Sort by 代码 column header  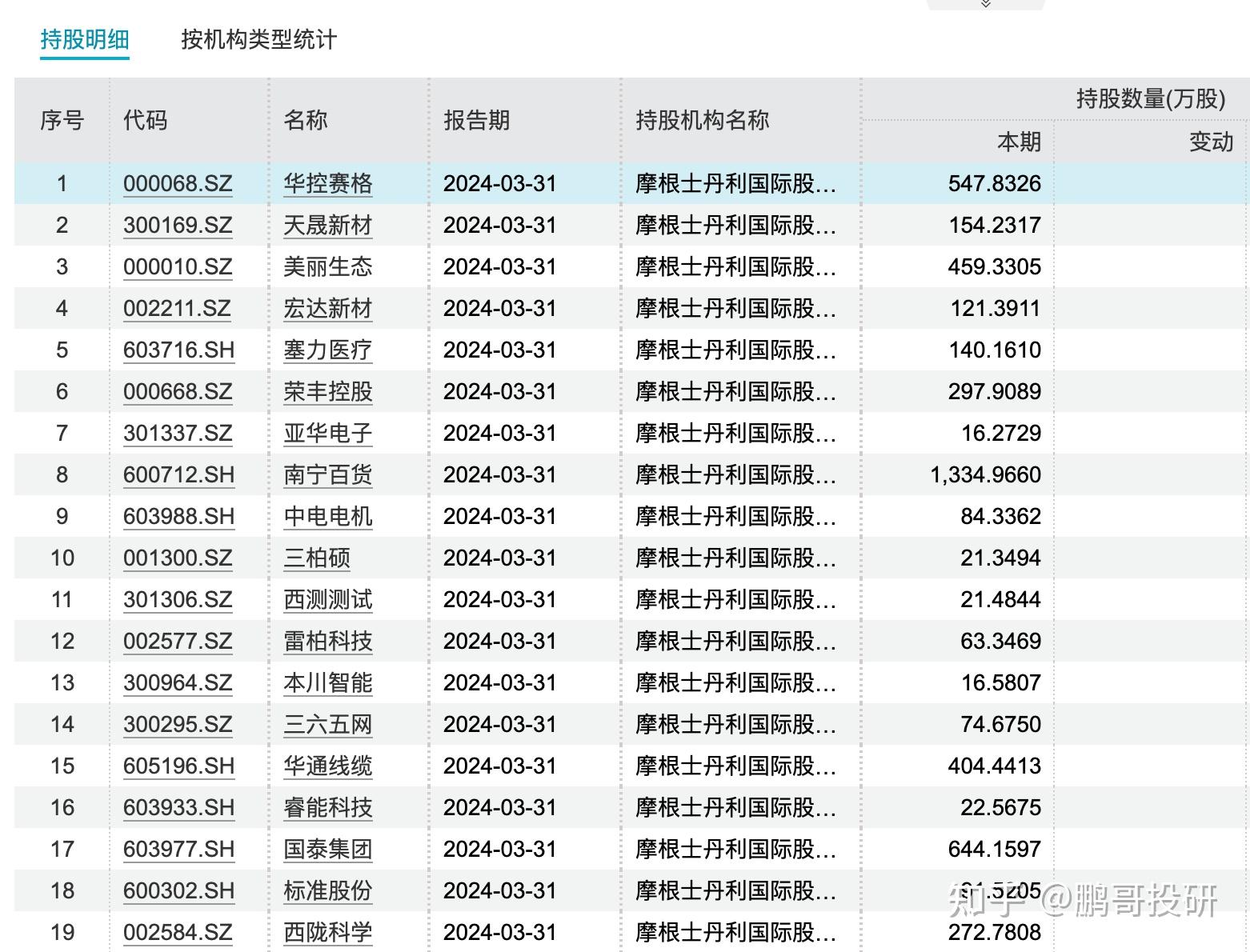145,120
